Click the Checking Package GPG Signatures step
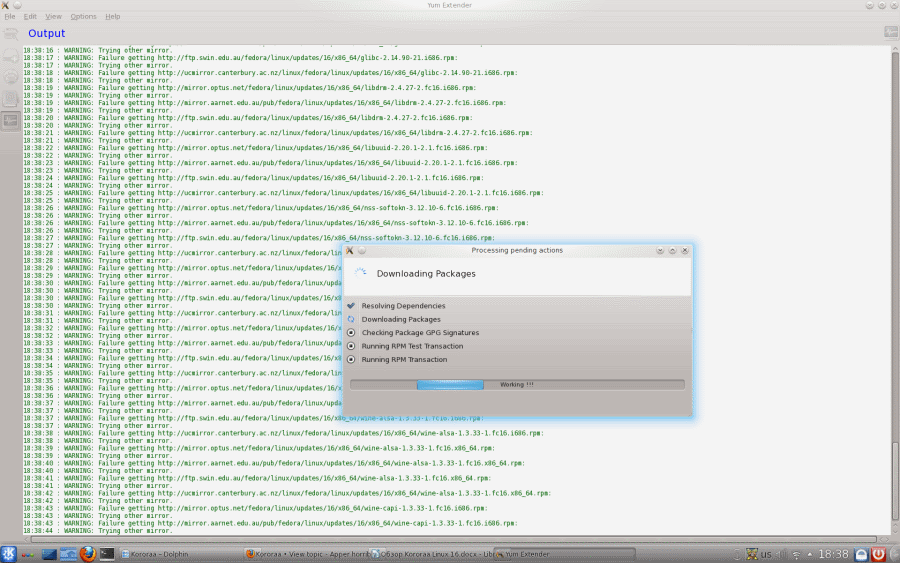 (x=420, y=332)
